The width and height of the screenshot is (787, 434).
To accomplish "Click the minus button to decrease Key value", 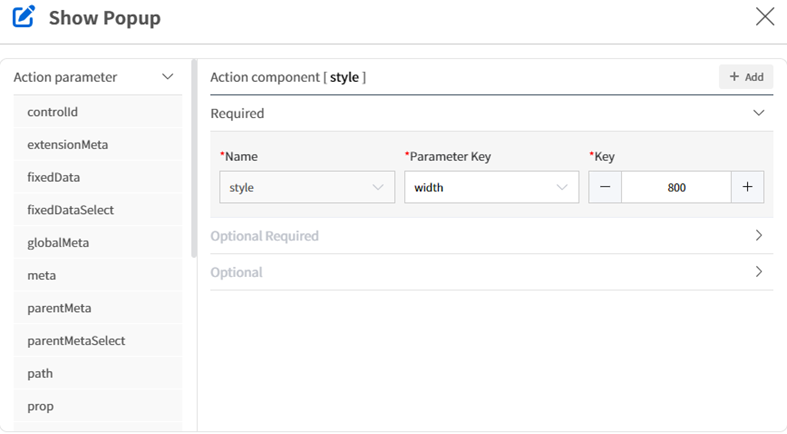I will 605,187.
